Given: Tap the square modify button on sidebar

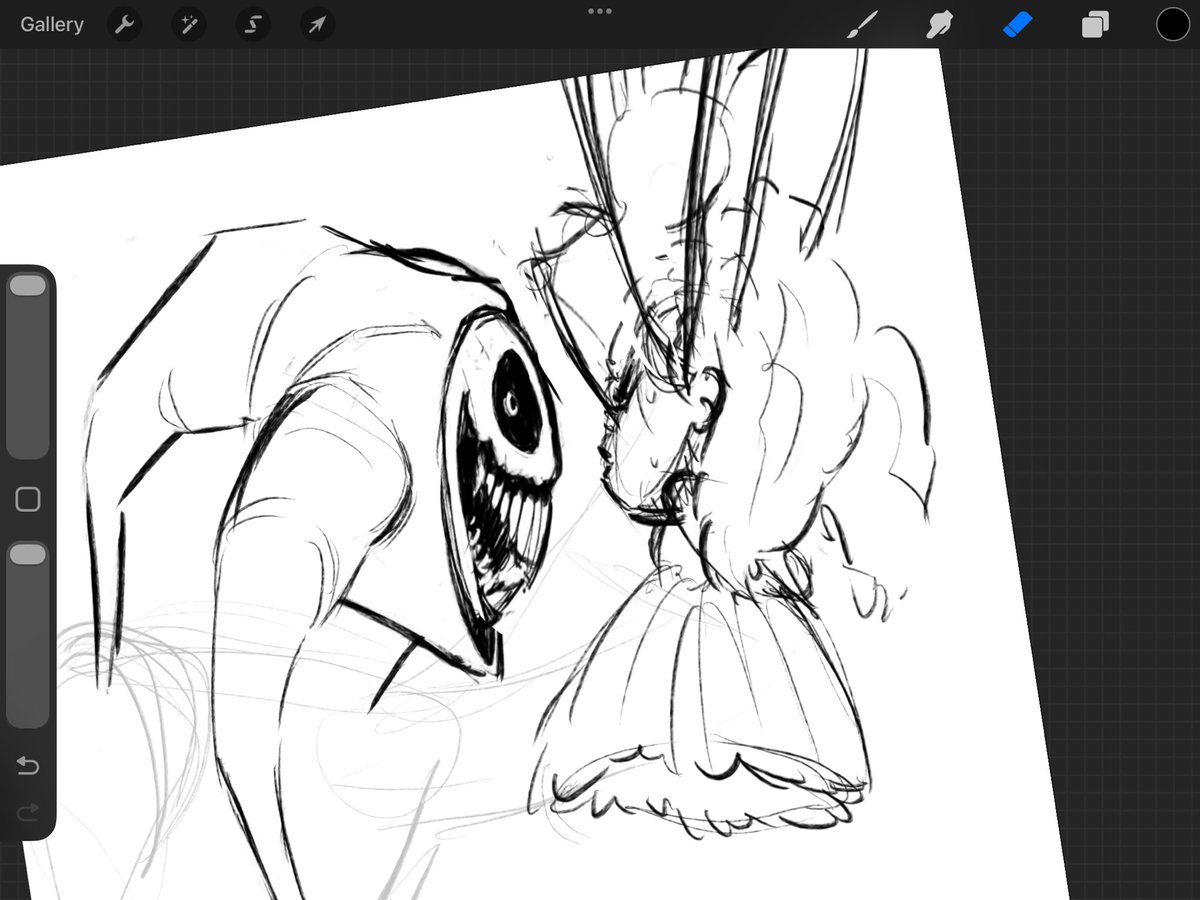Looking at the screenshot, I should tap(28, 499).
